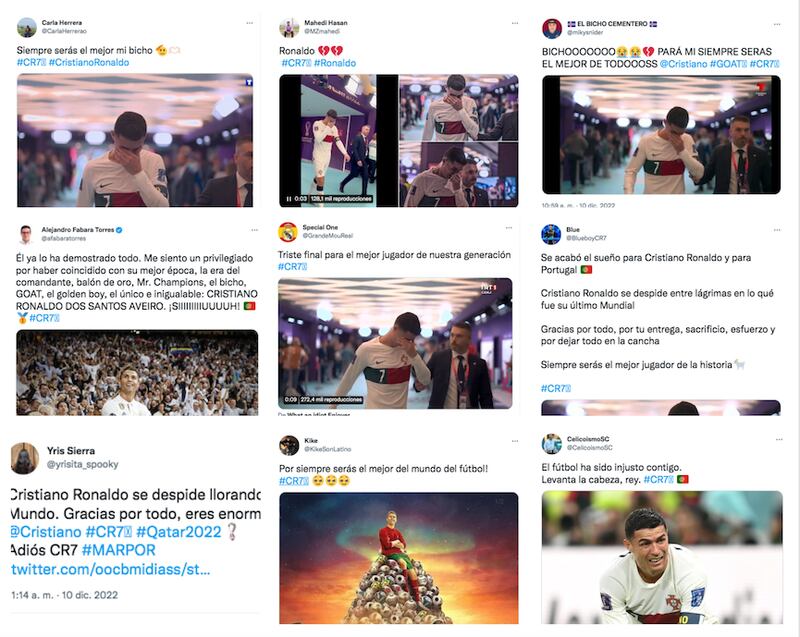Click Yris Sierra's profile picture

click(x=24, y=457)
